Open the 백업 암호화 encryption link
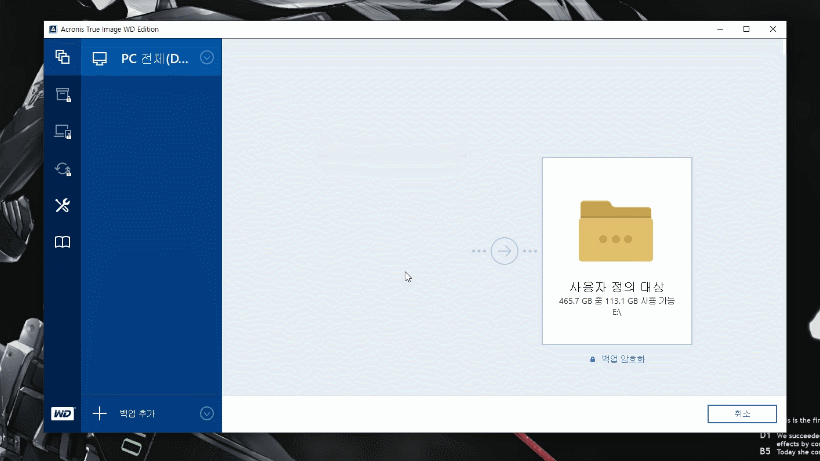The height and width of the screenshot is (461, 820). pos(623,359)
